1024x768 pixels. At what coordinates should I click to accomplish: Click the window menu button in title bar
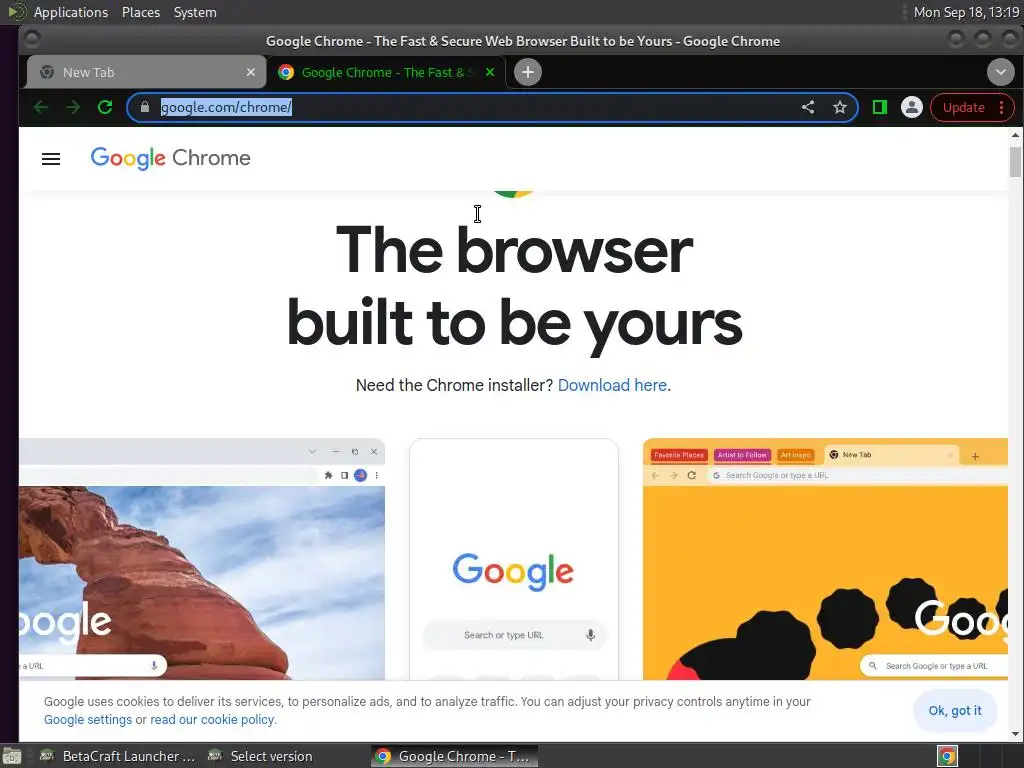click(x=31, y=40)
